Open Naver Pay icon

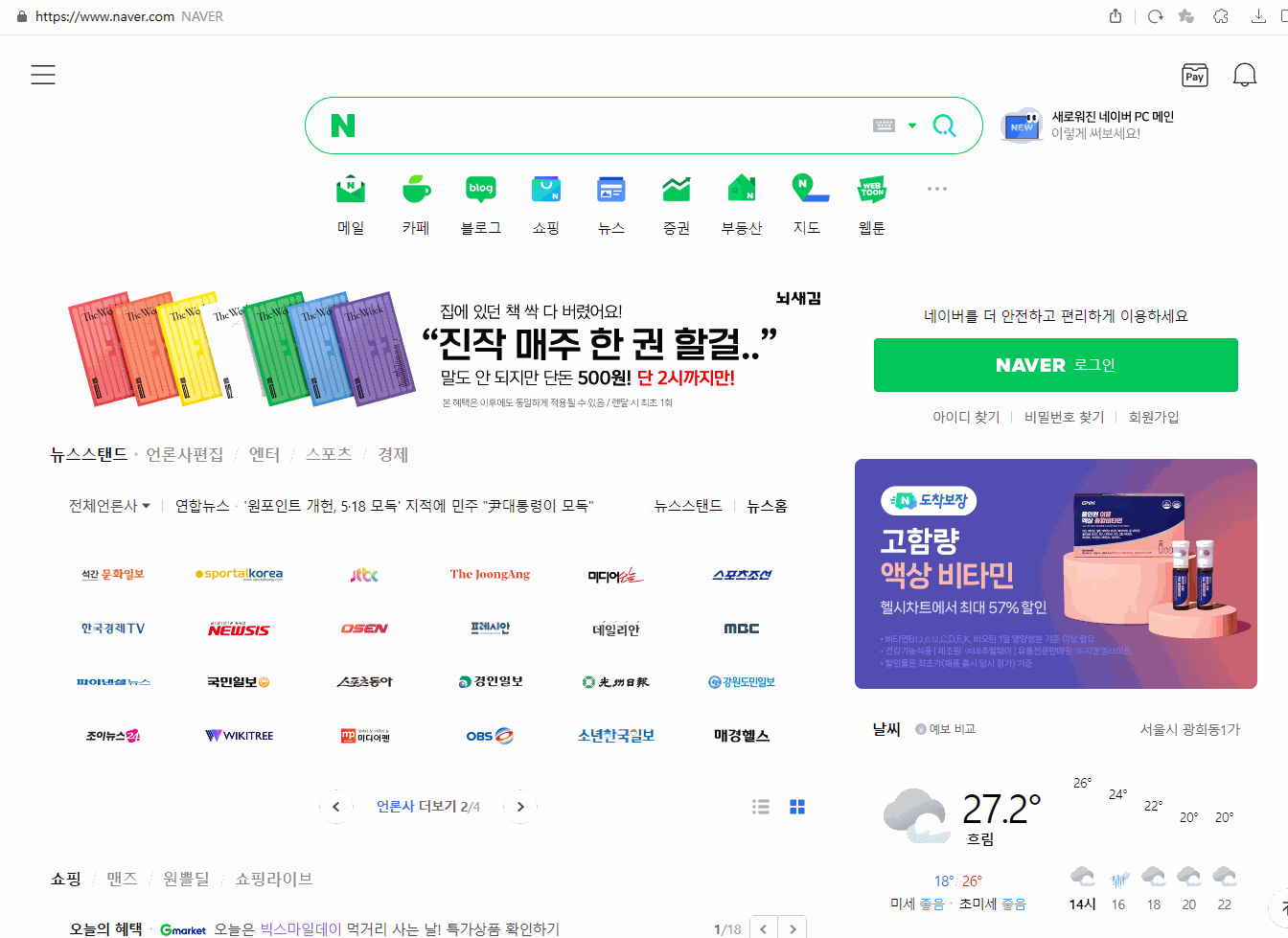point(1195,76)
